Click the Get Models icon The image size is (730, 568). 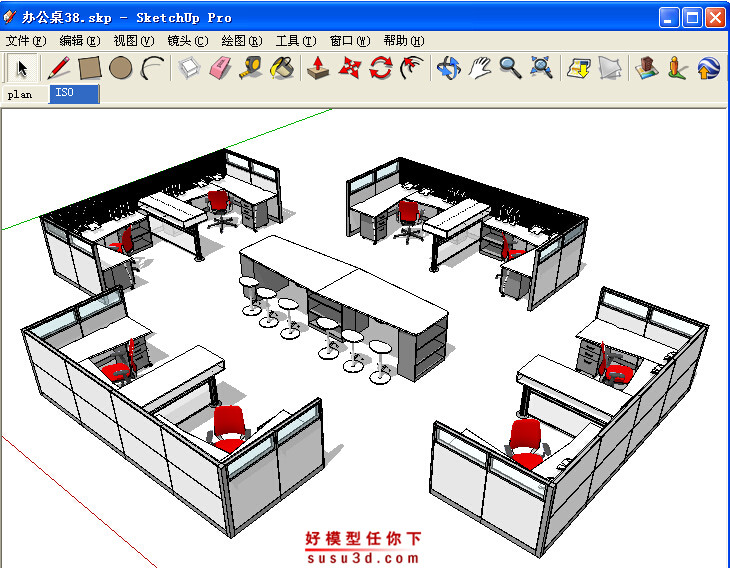579,68
